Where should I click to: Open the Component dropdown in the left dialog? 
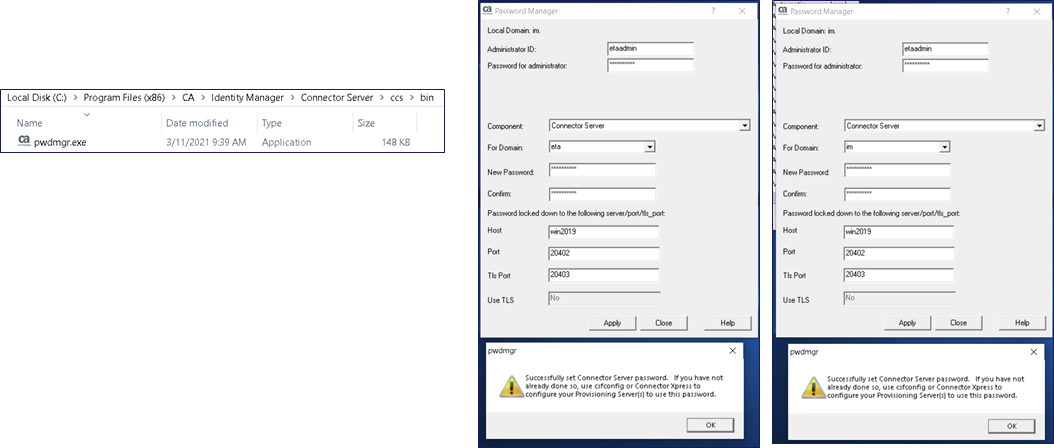click(744, 126)
